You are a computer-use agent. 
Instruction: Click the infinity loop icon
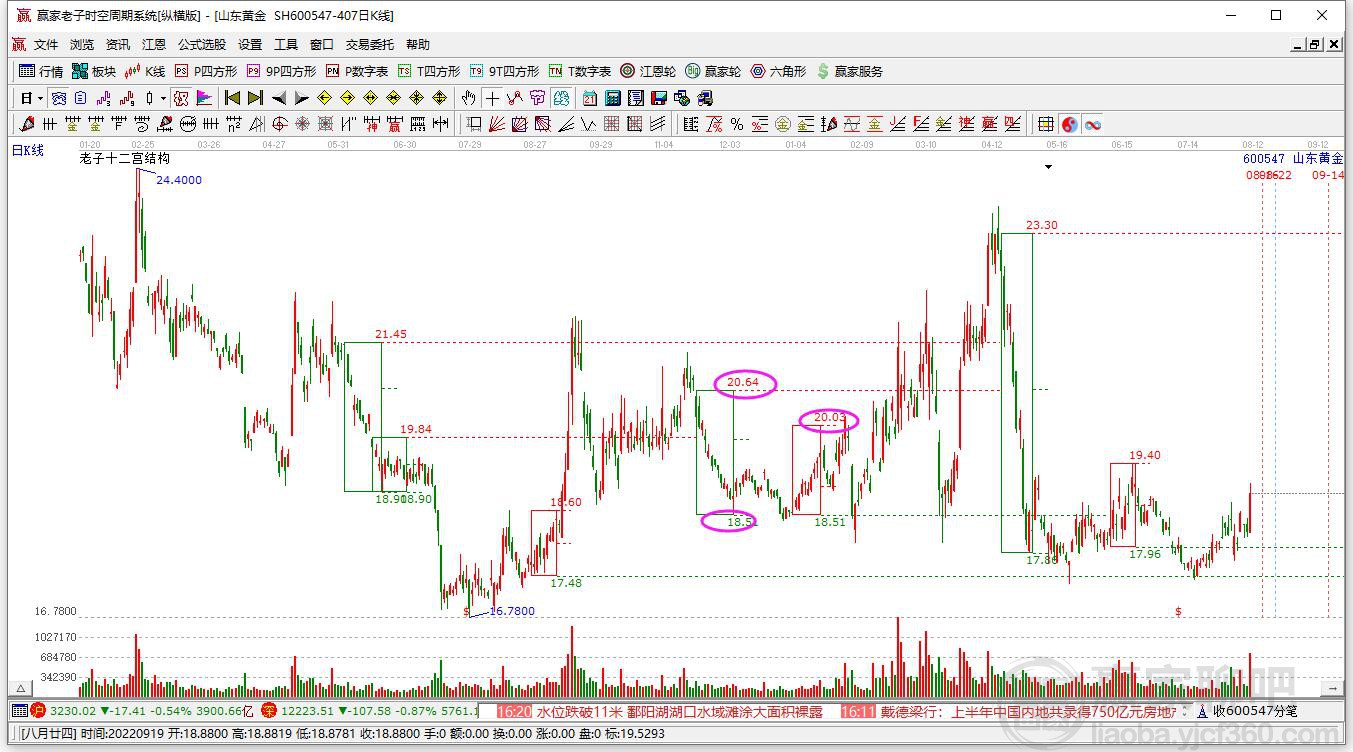click(x=1093, y=124)
